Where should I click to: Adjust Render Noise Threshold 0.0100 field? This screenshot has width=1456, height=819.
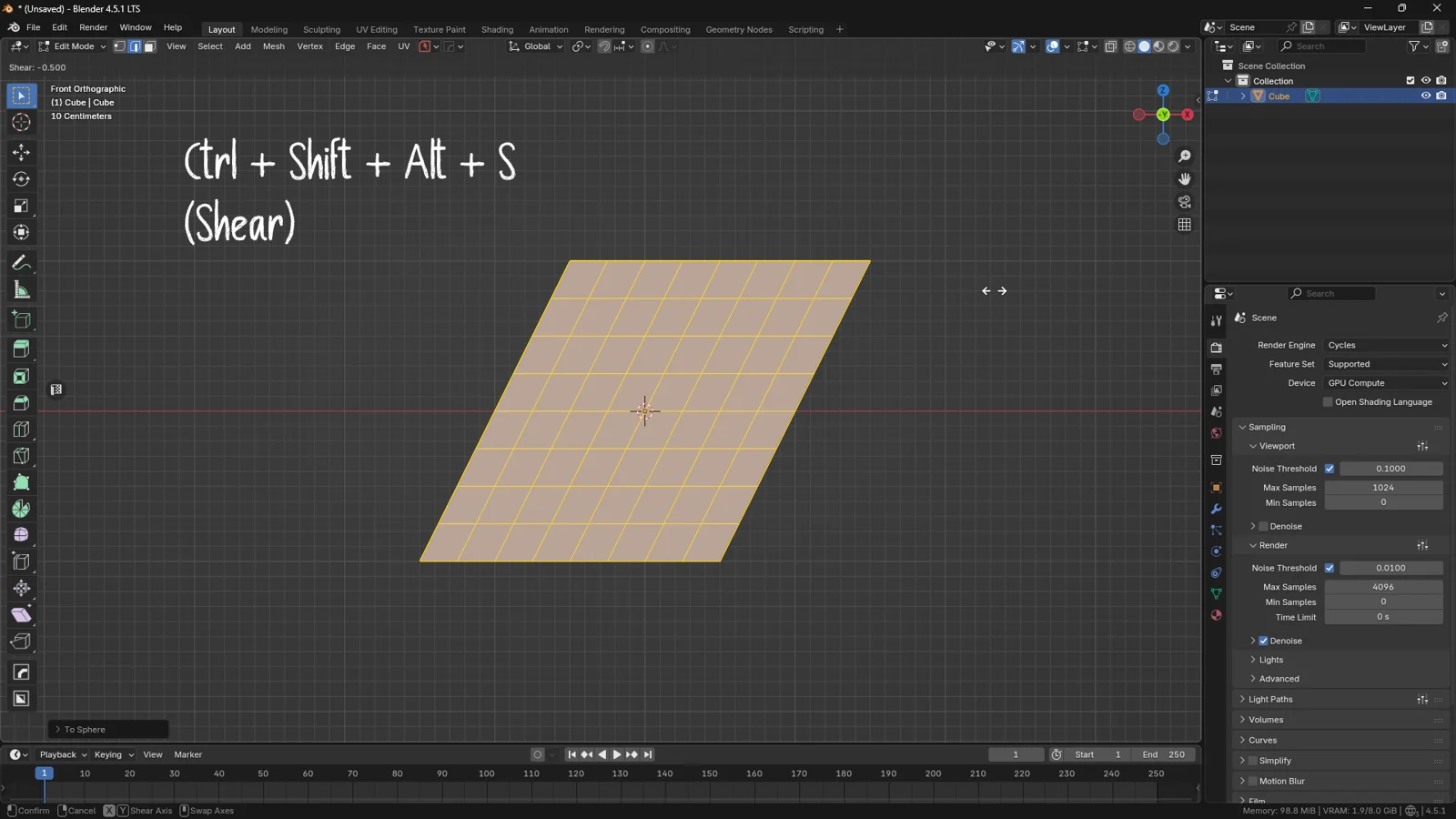tap(1390, 568)
